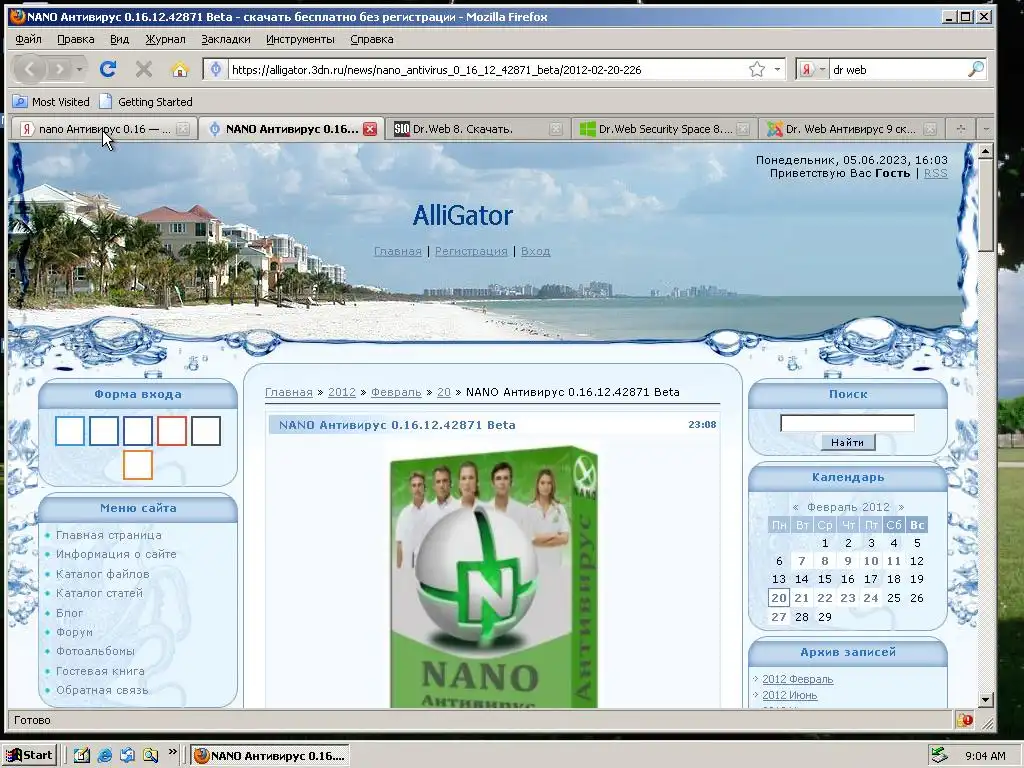Click the Firefox NANO Антивирус taskbar button
The height and width of the screenshot is (768, 1024).
pos(270,756)
